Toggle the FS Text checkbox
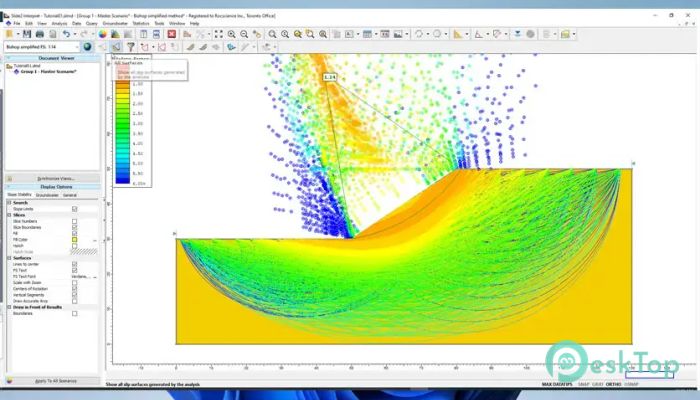 [x=75, y=271]
